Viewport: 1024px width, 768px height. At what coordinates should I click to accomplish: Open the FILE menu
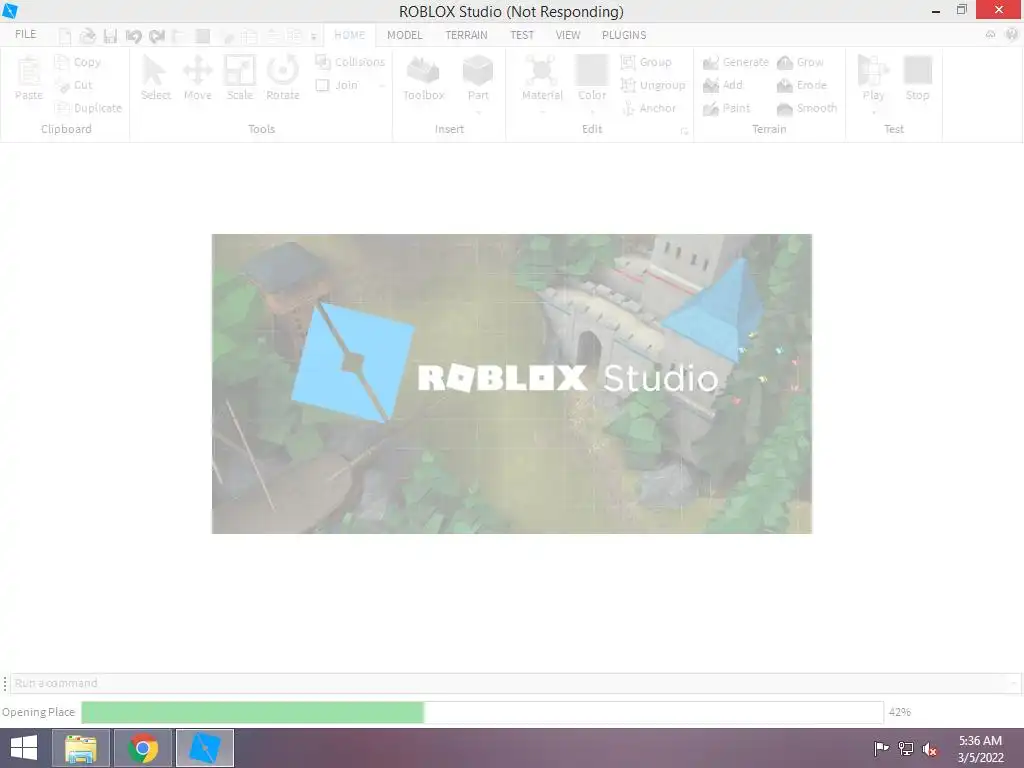pyautogui.click(x=25, y=34)
